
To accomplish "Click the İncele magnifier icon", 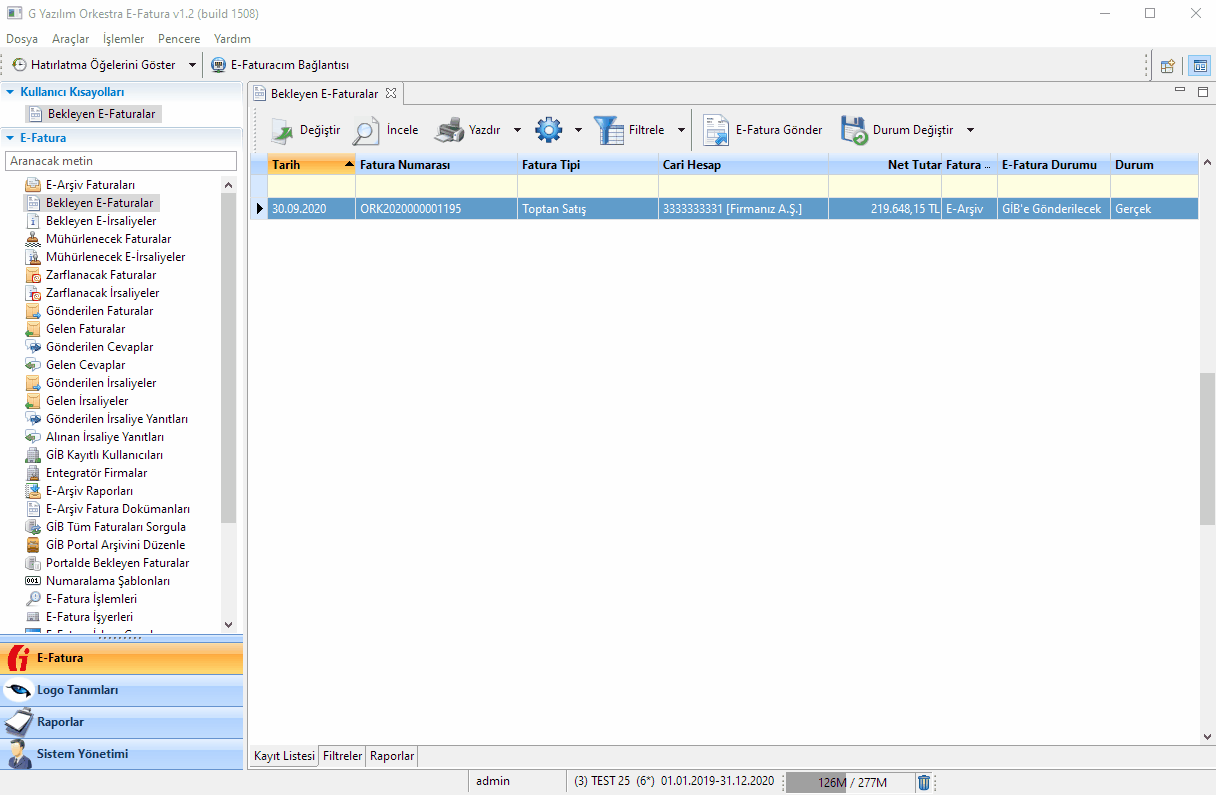I will 366,130.
